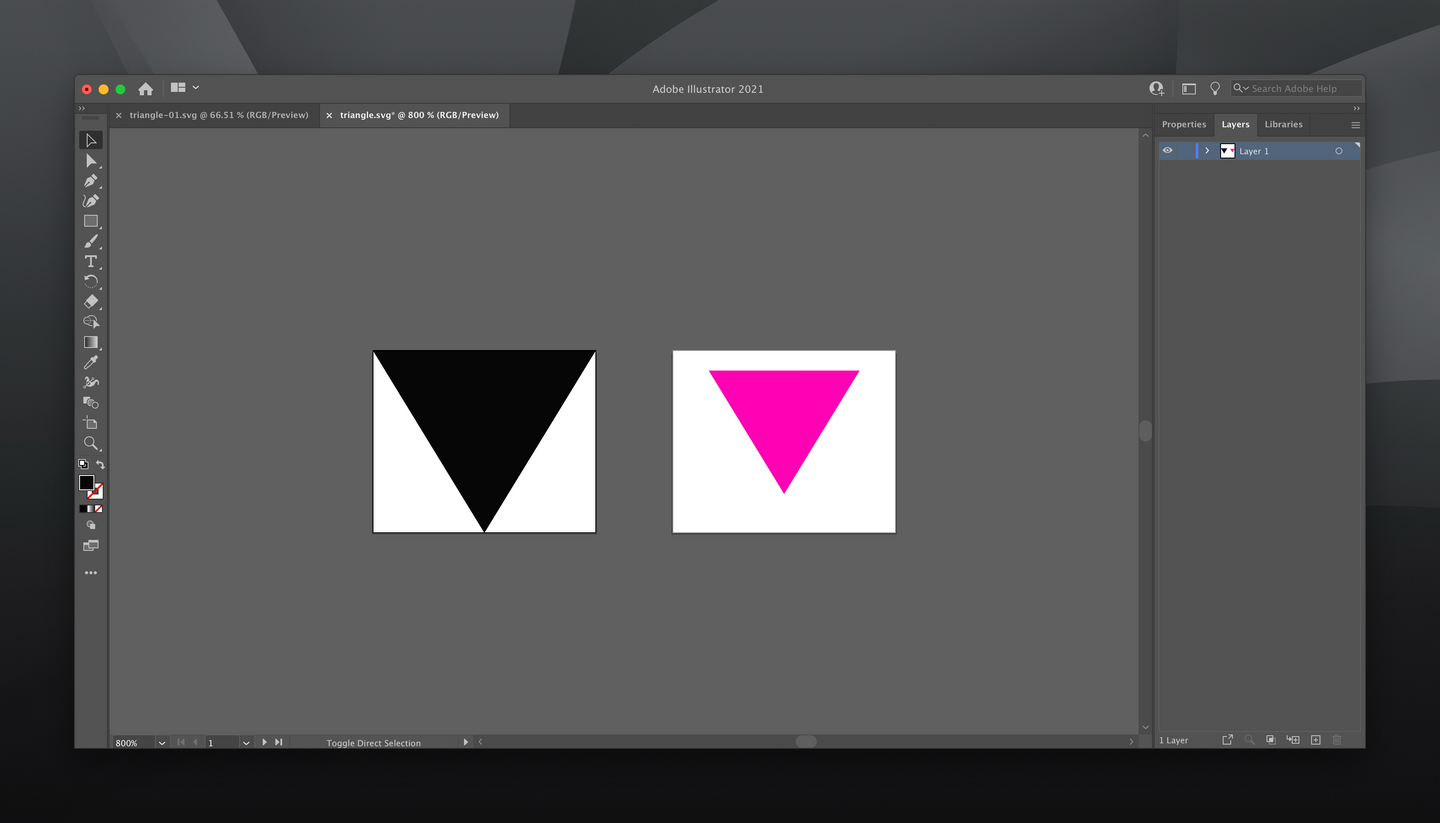Set fill to None button
The height and width of the screenshot is (823, 1440).
(99, 509)
